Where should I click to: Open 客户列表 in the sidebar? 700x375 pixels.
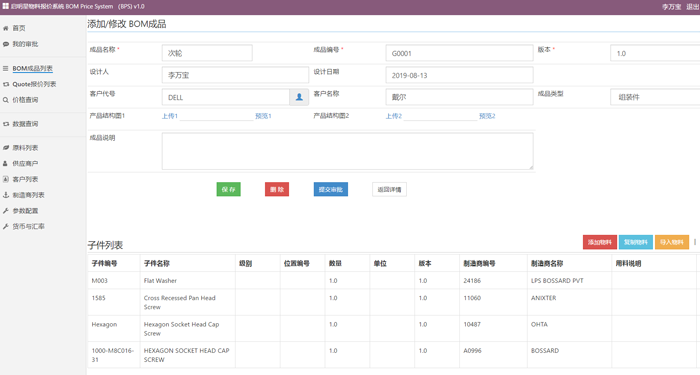point(25,179)
